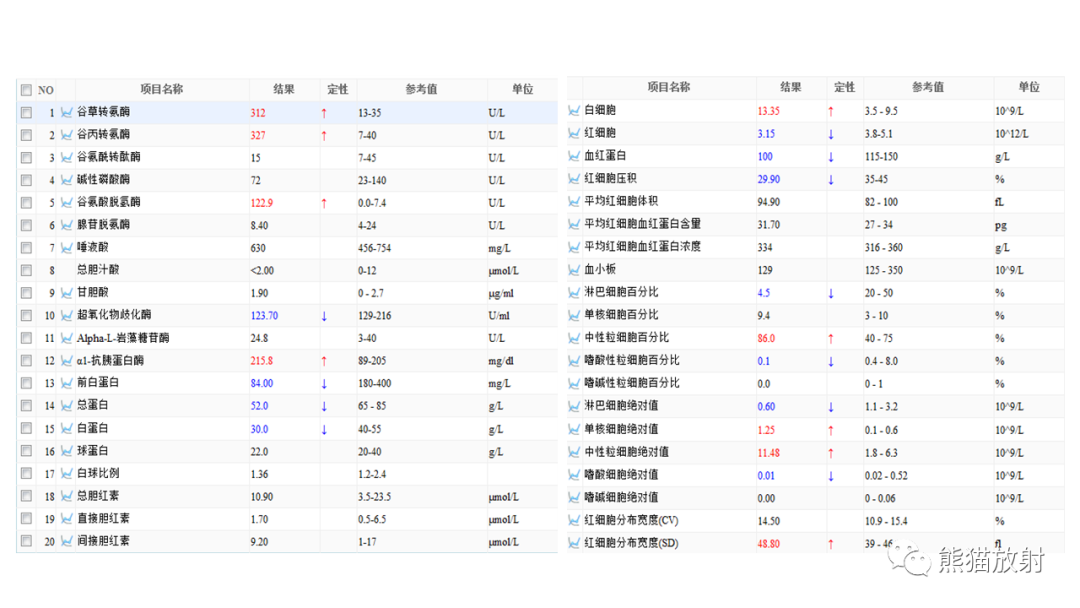Sort by left table 项目名称 header
1080x608 pixels.
click(162, 89)
